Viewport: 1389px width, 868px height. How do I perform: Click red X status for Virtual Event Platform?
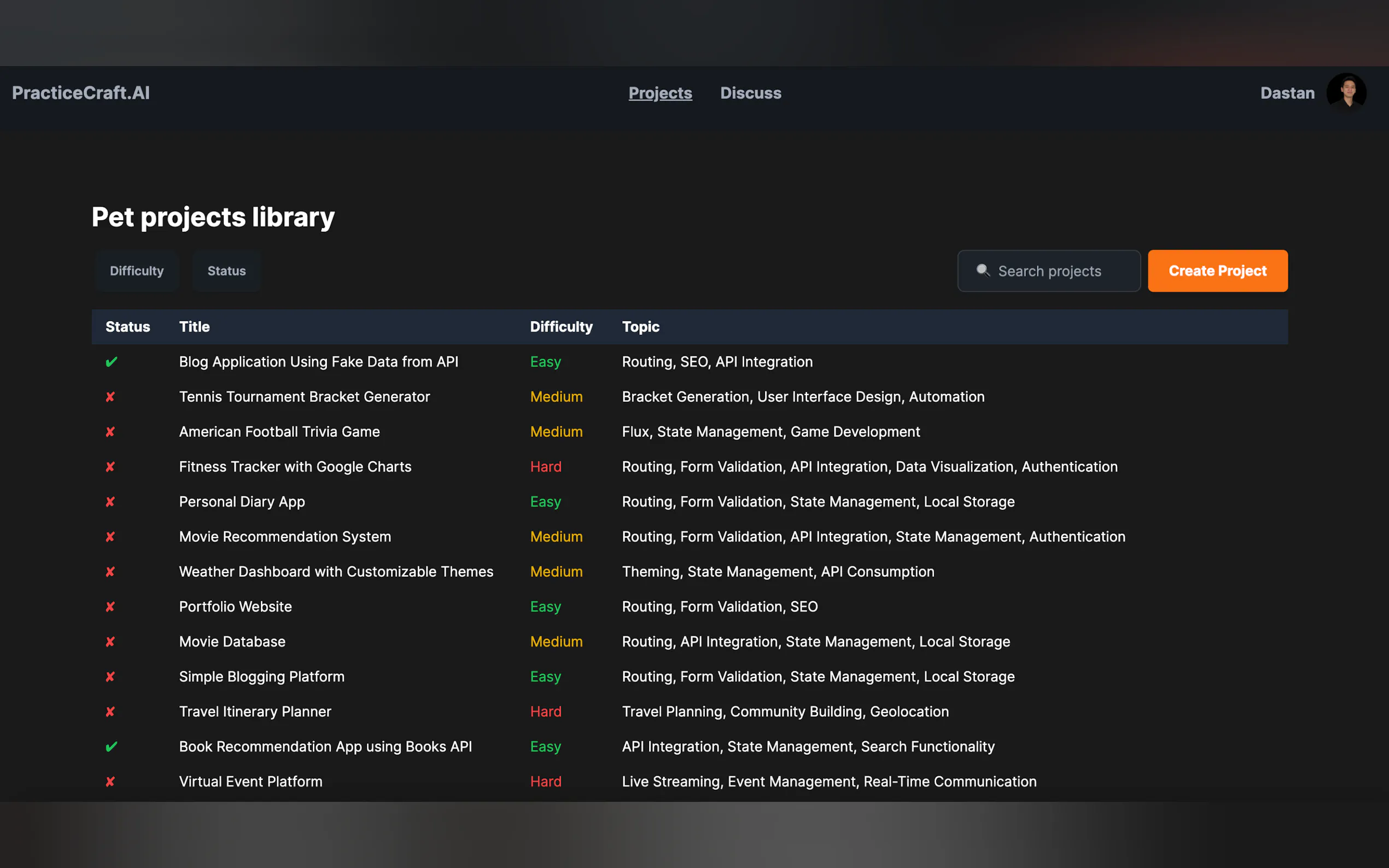(x=110, y=781)
